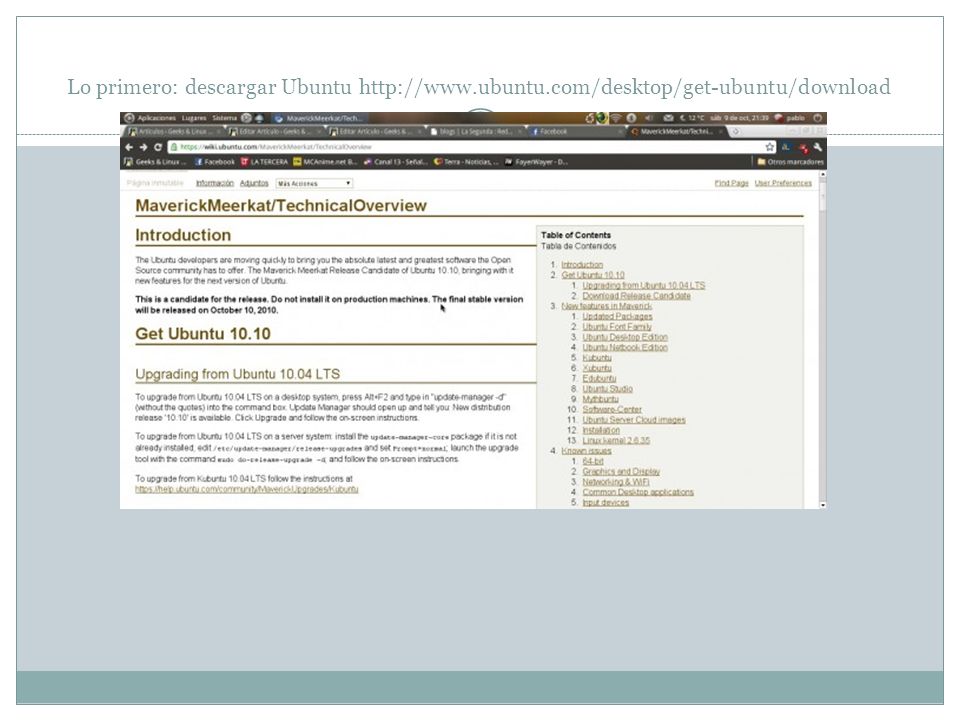Click the Información link
The image size is (960, 720).
point(214,183)
